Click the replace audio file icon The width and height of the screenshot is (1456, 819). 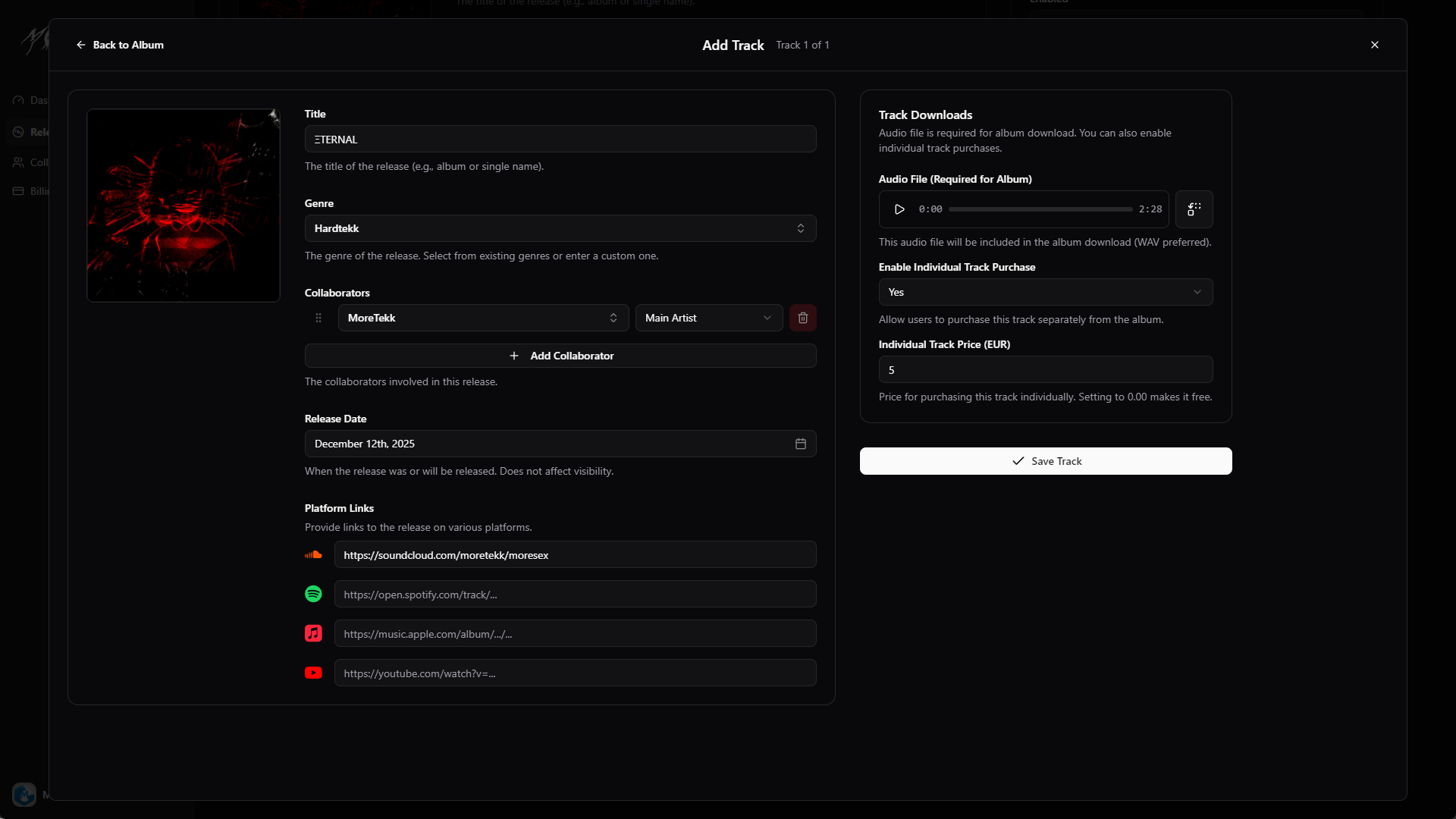[x=1194, y=209]
